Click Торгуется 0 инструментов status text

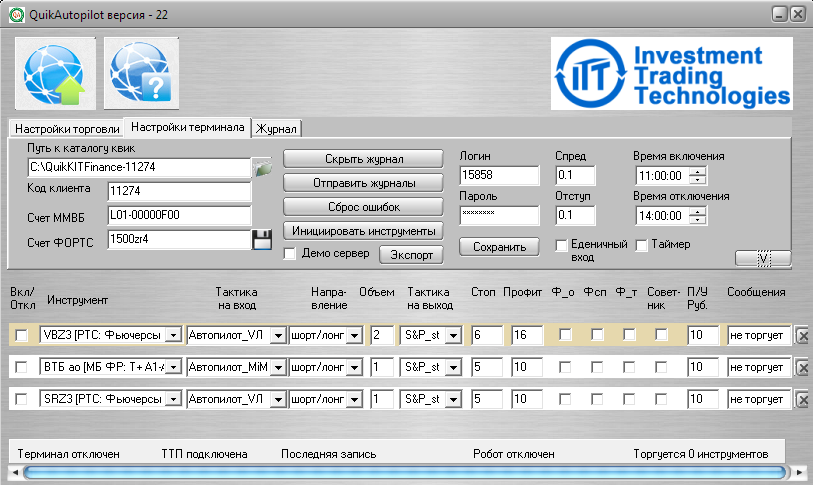[700, 454]
